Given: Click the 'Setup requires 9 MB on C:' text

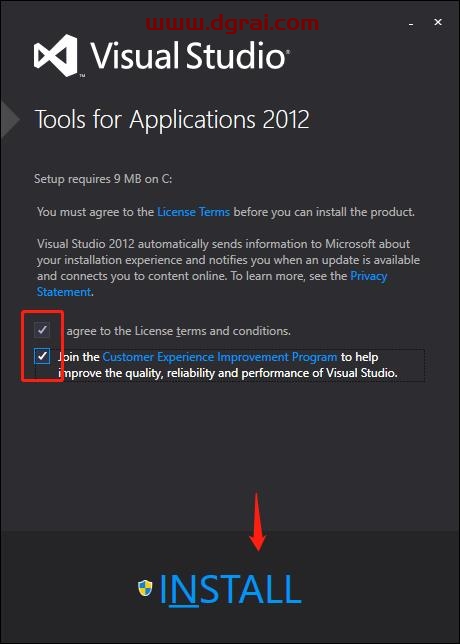Looking at the screenshot, I should [103, 179].
